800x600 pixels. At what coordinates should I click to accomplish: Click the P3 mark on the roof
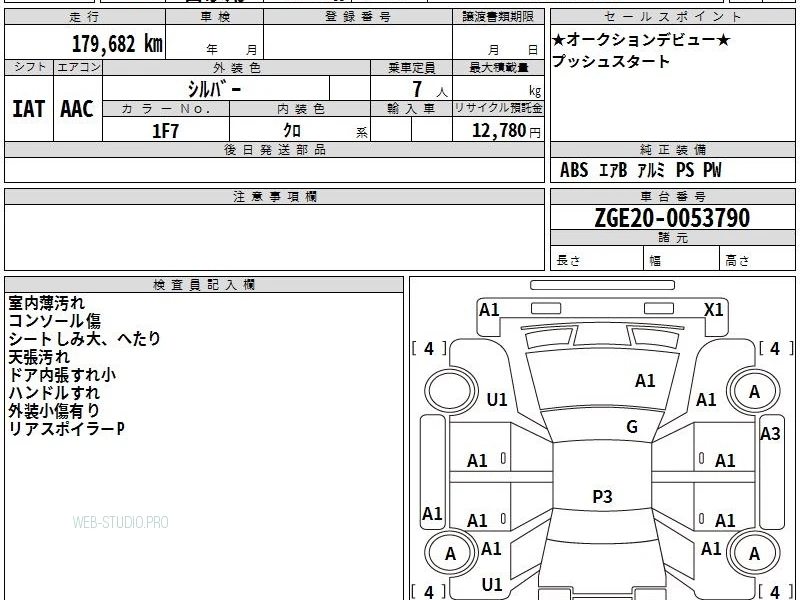coord(602,496)
